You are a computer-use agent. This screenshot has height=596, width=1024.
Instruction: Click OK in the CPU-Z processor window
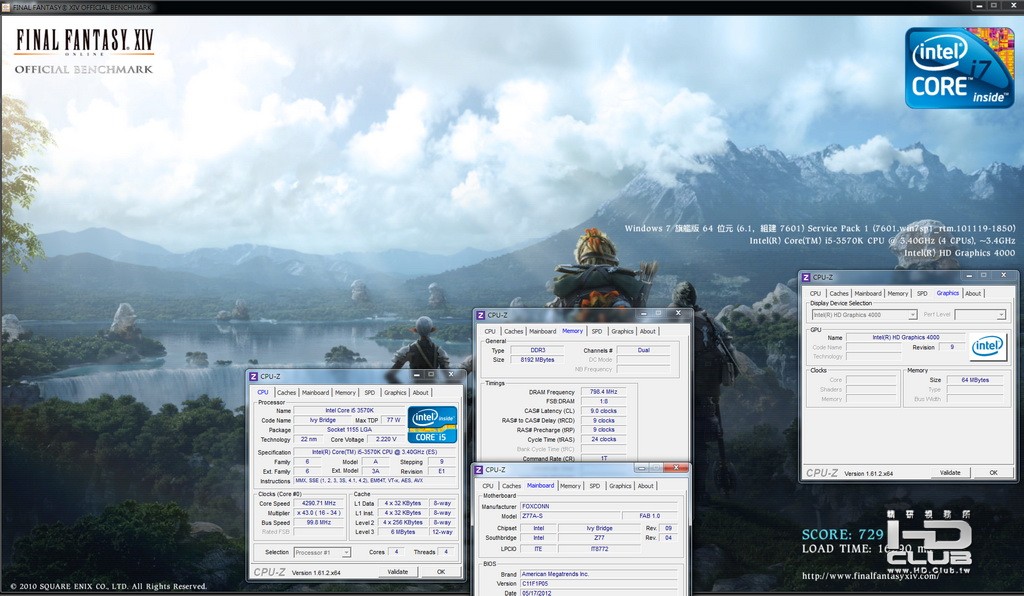click(x=441, y=572)
